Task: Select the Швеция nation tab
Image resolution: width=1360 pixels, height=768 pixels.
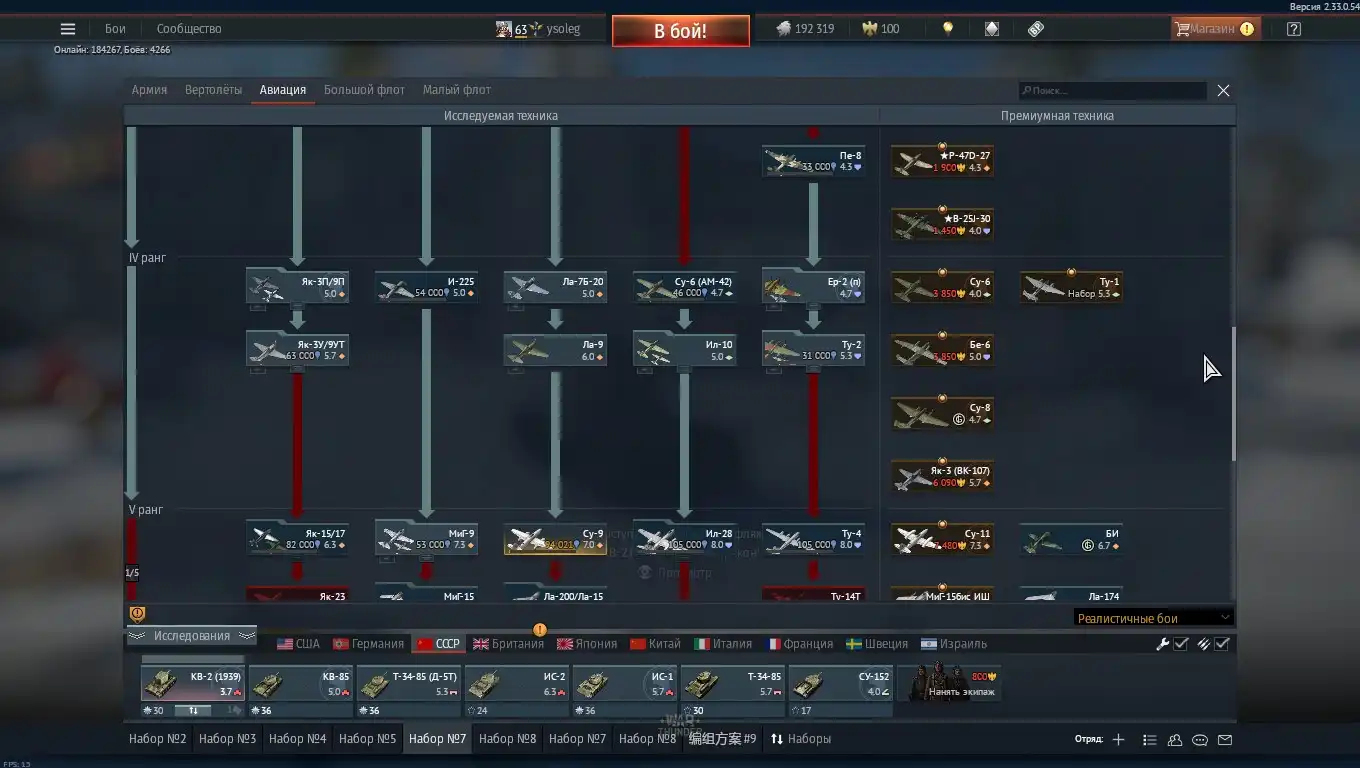Action: 877,644
